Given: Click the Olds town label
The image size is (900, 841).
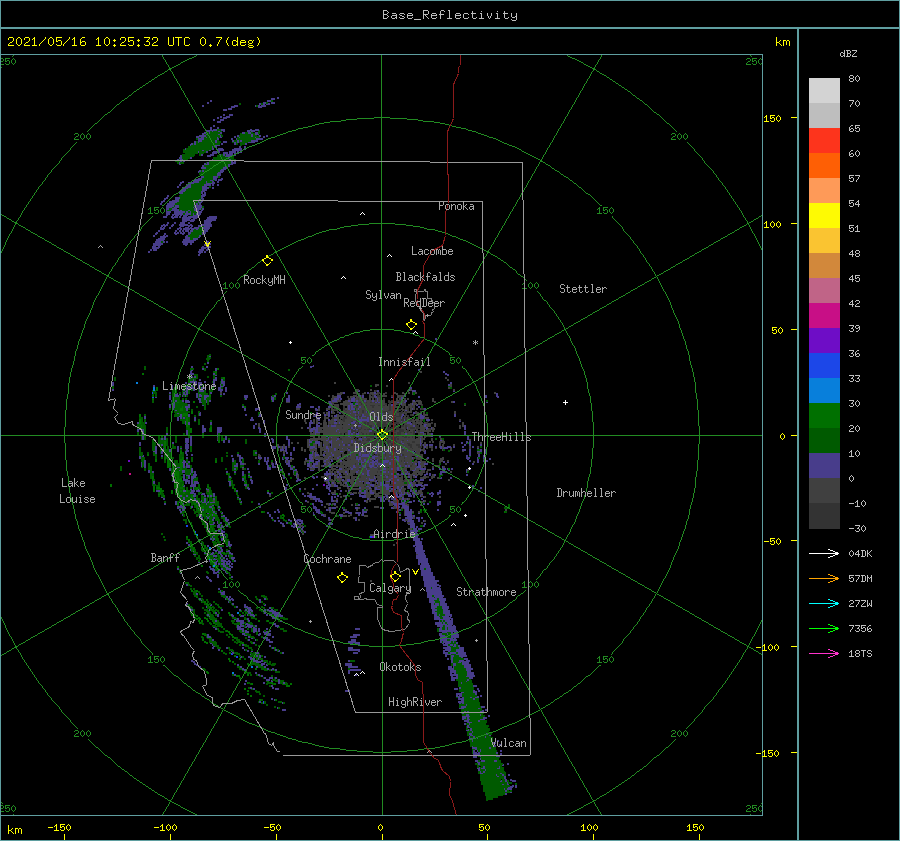Looking at the screenshot, I should point(381,417).
